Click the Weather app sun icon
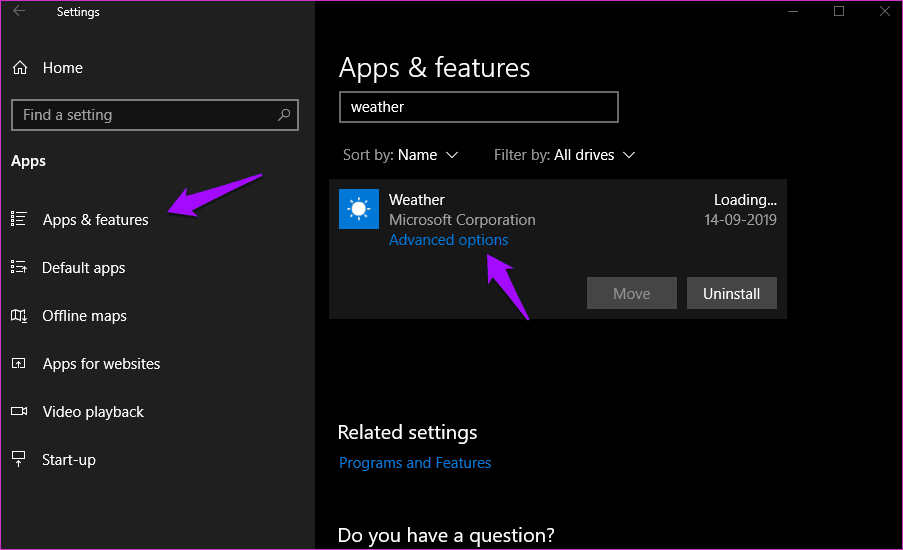 point(359,208)
